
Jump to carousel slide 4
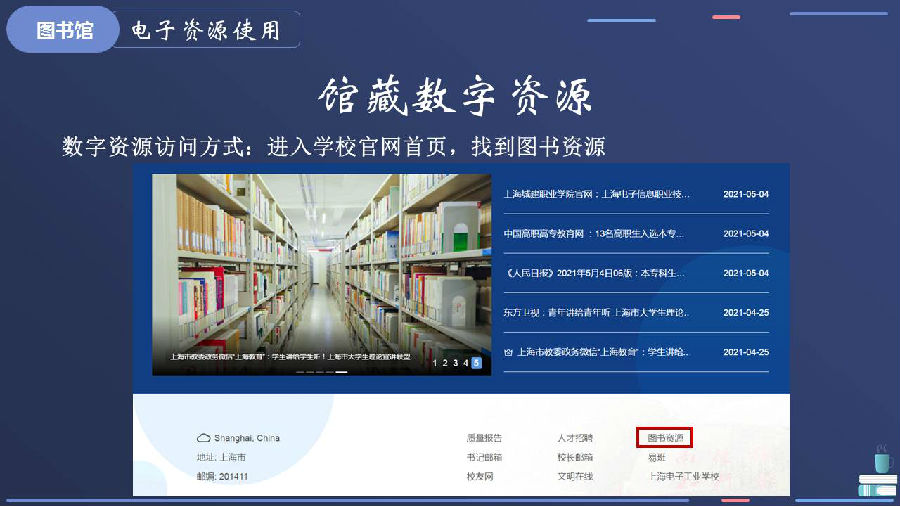tap(465, 363)
